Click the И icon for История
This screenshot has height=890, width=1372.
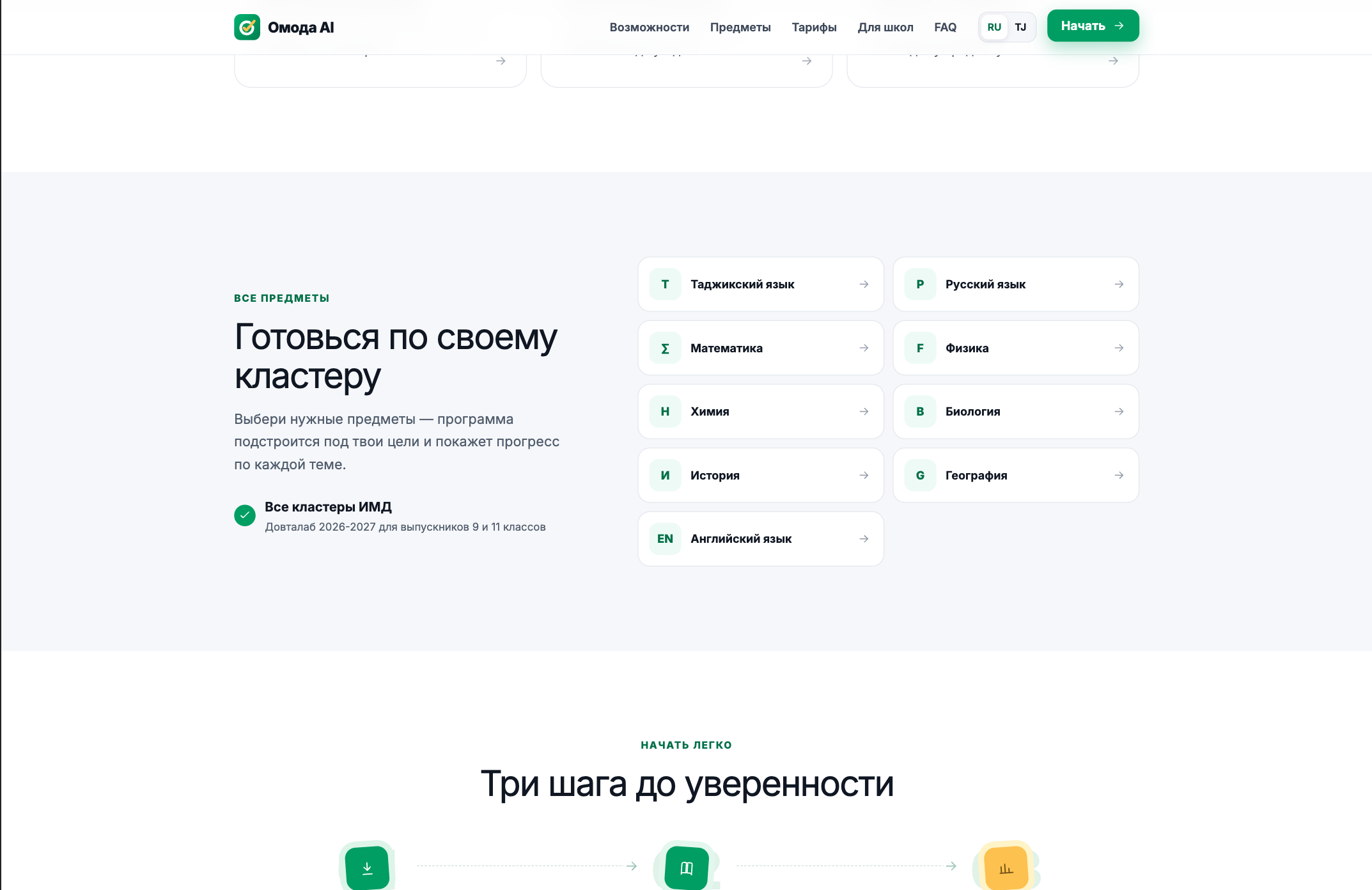665,475
